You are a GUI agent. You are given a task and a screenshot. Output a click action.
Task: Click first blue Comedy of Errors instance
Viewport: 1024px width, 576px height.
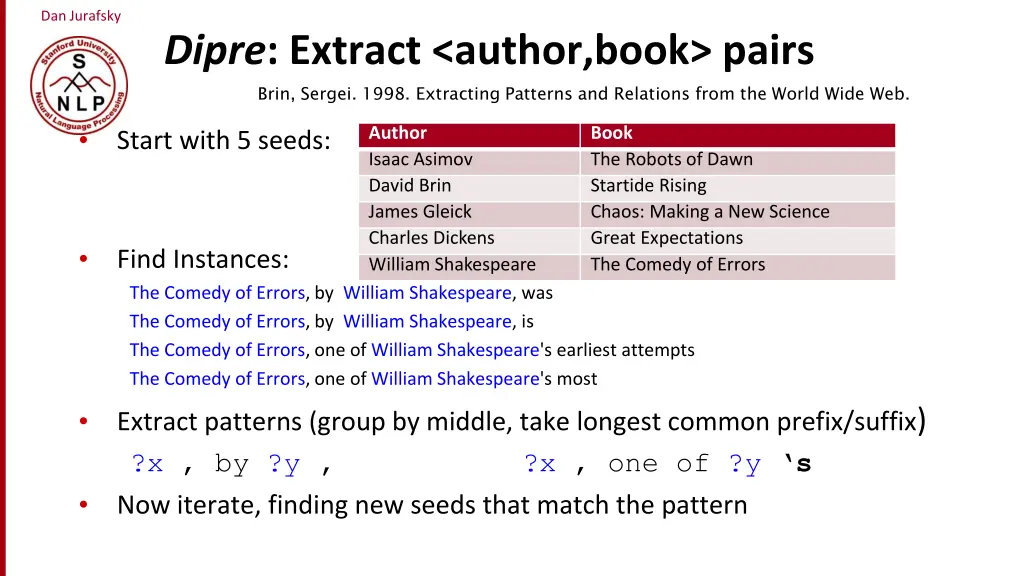[217, 293]
